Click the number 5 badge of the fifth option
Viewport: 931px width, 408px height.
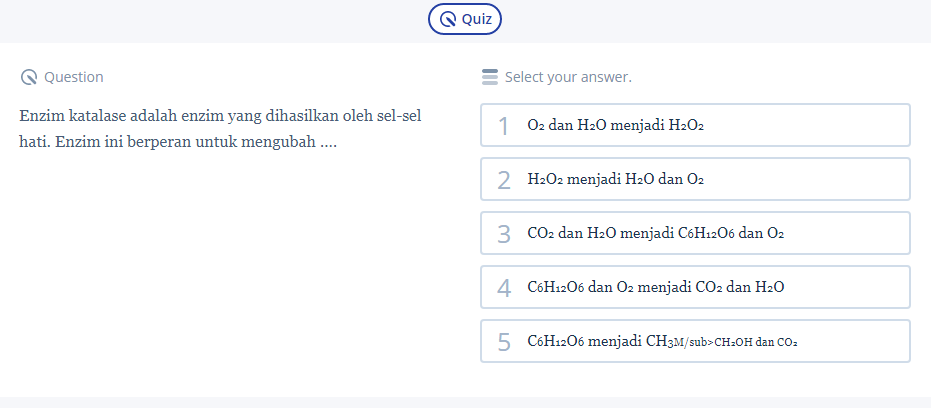[x=504, y=342]
